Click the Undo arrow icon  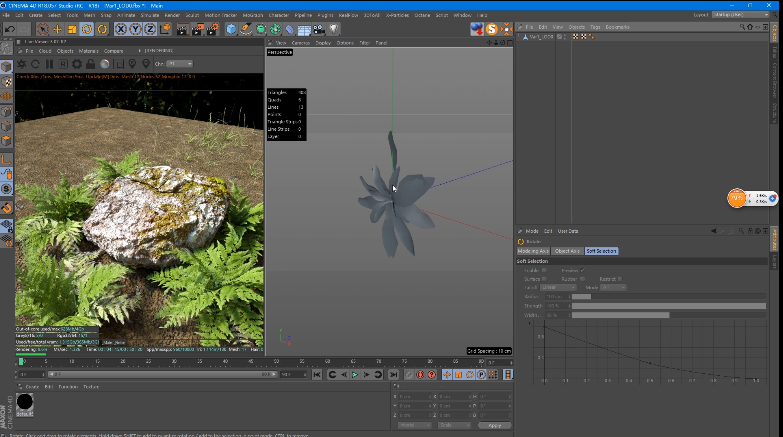tap(9, 29)
